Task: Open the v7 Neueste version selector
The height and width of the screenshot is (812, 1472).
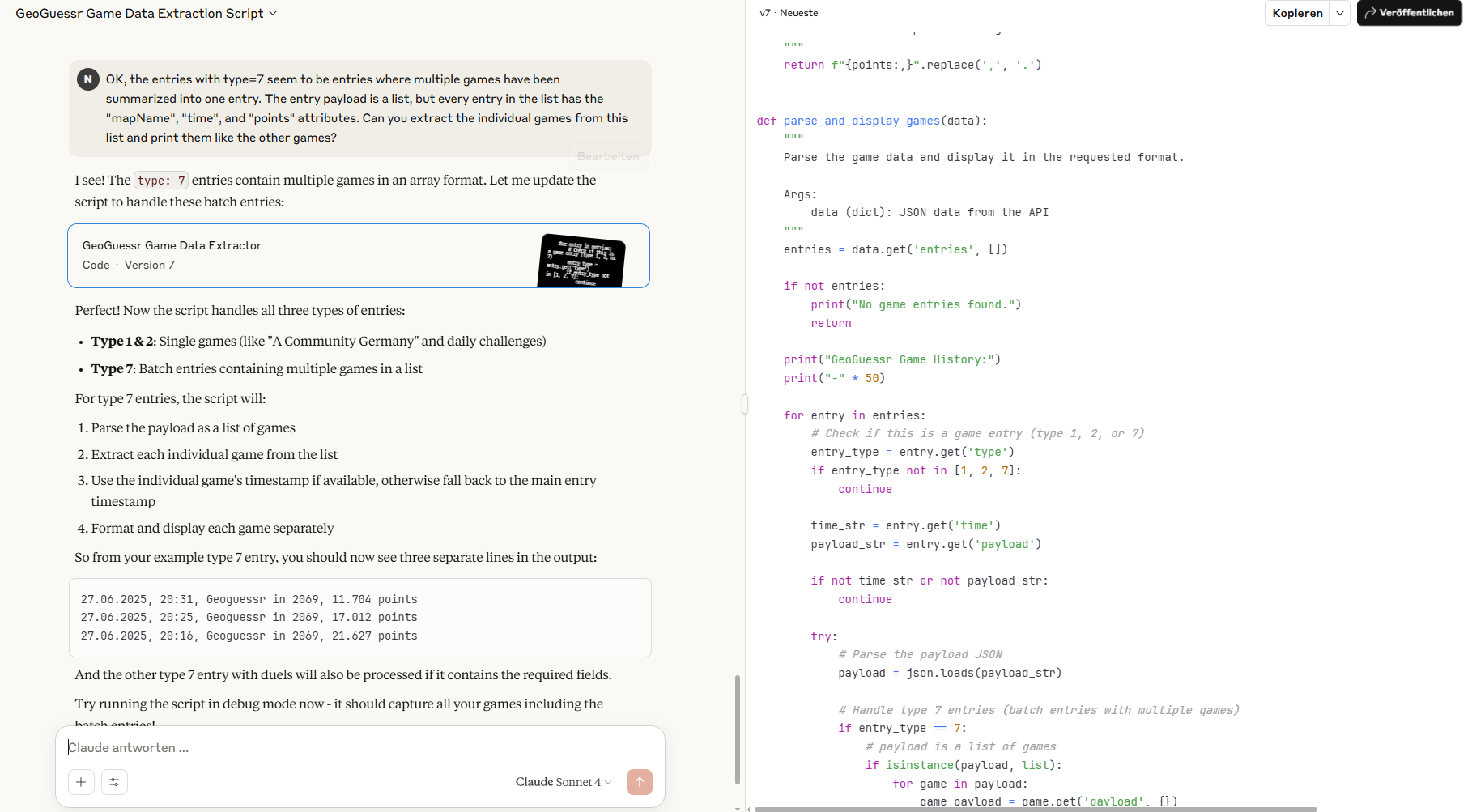Action: pyautogui.click(x=789, y=13)
